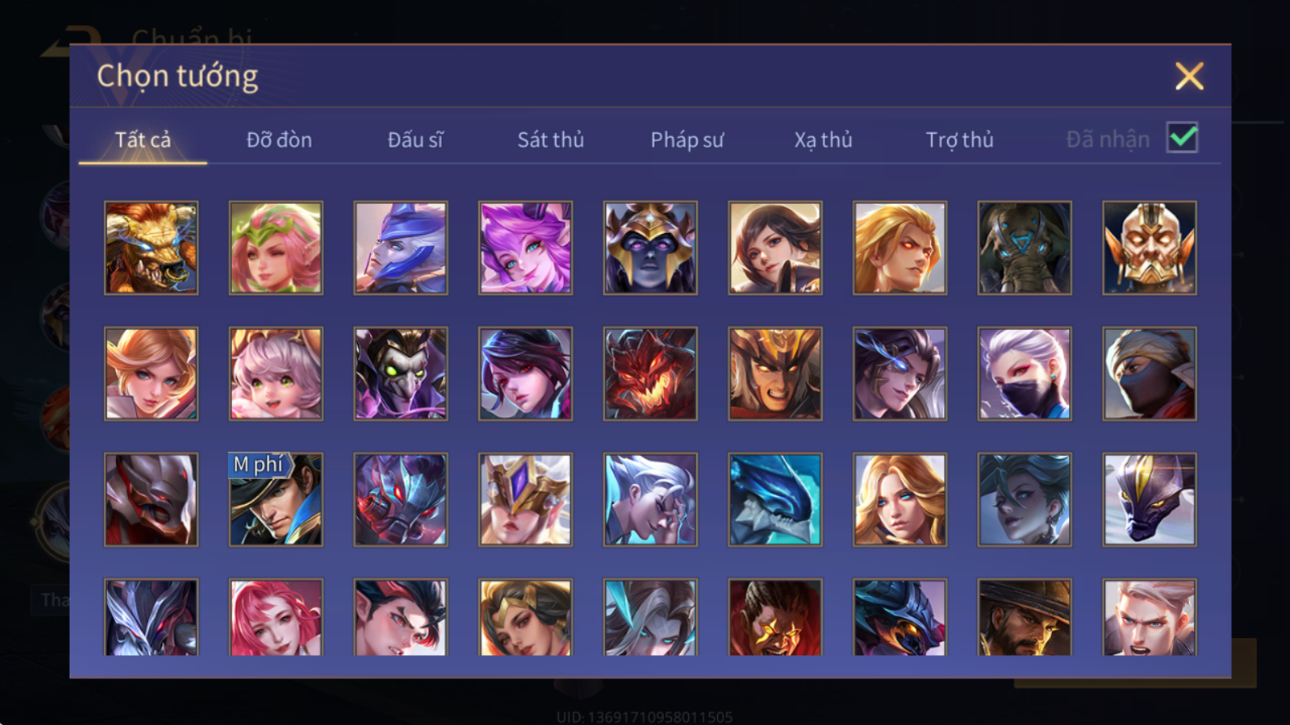Viewport: 1290px width, 725px height.
Task: Select the cowboy with hat and beard
Action: [x=1024, y=617]
